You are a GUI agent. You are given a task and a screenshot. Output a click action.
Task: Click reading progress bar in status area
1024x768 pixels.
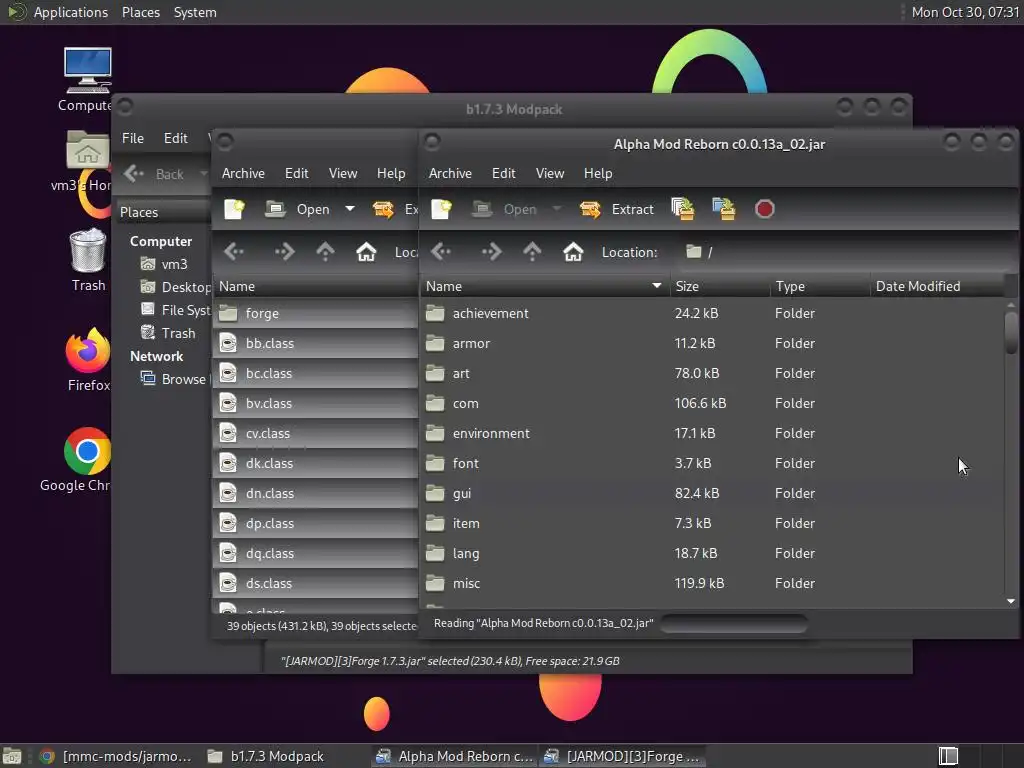[734, 624]
